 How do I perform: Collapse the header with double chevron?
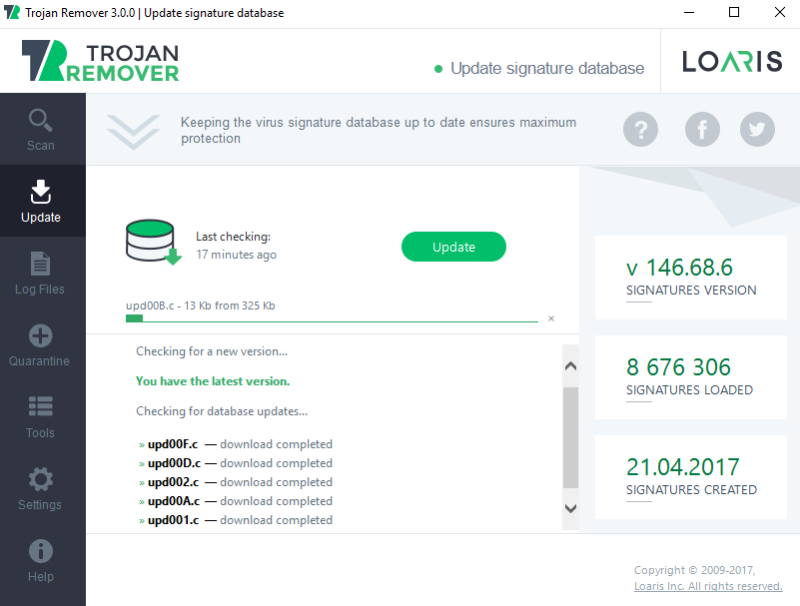click(133, 132)
